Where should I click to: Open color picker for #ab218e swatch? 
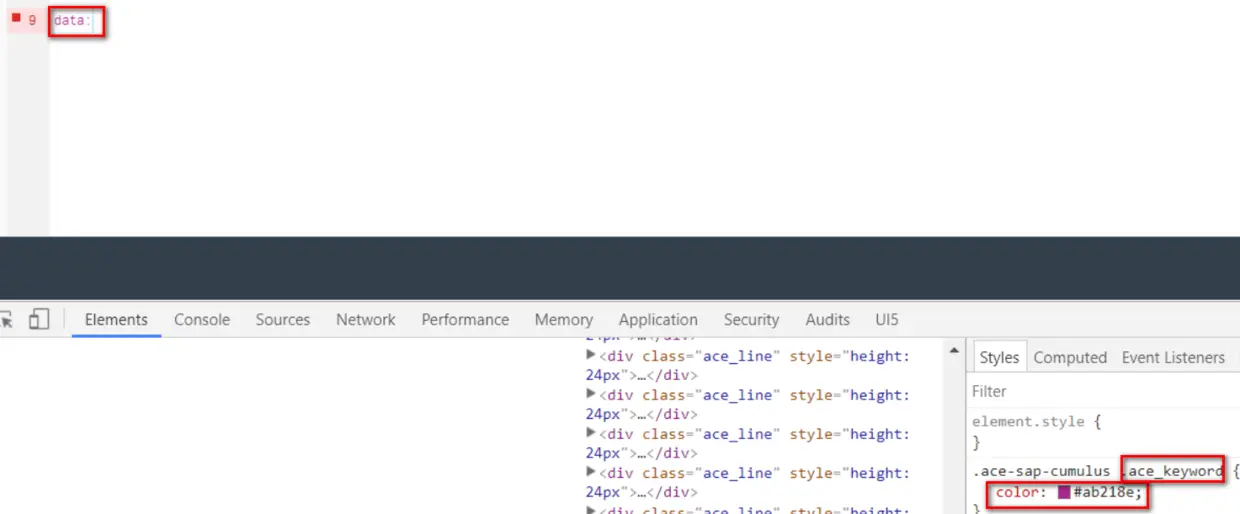click(1064, 493)
